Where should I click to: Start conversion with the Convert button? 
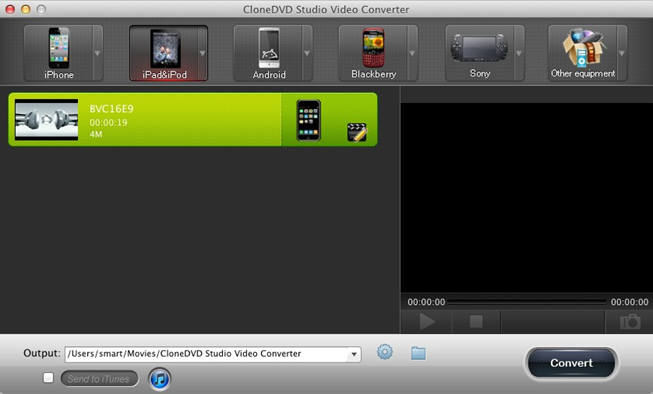571,363
